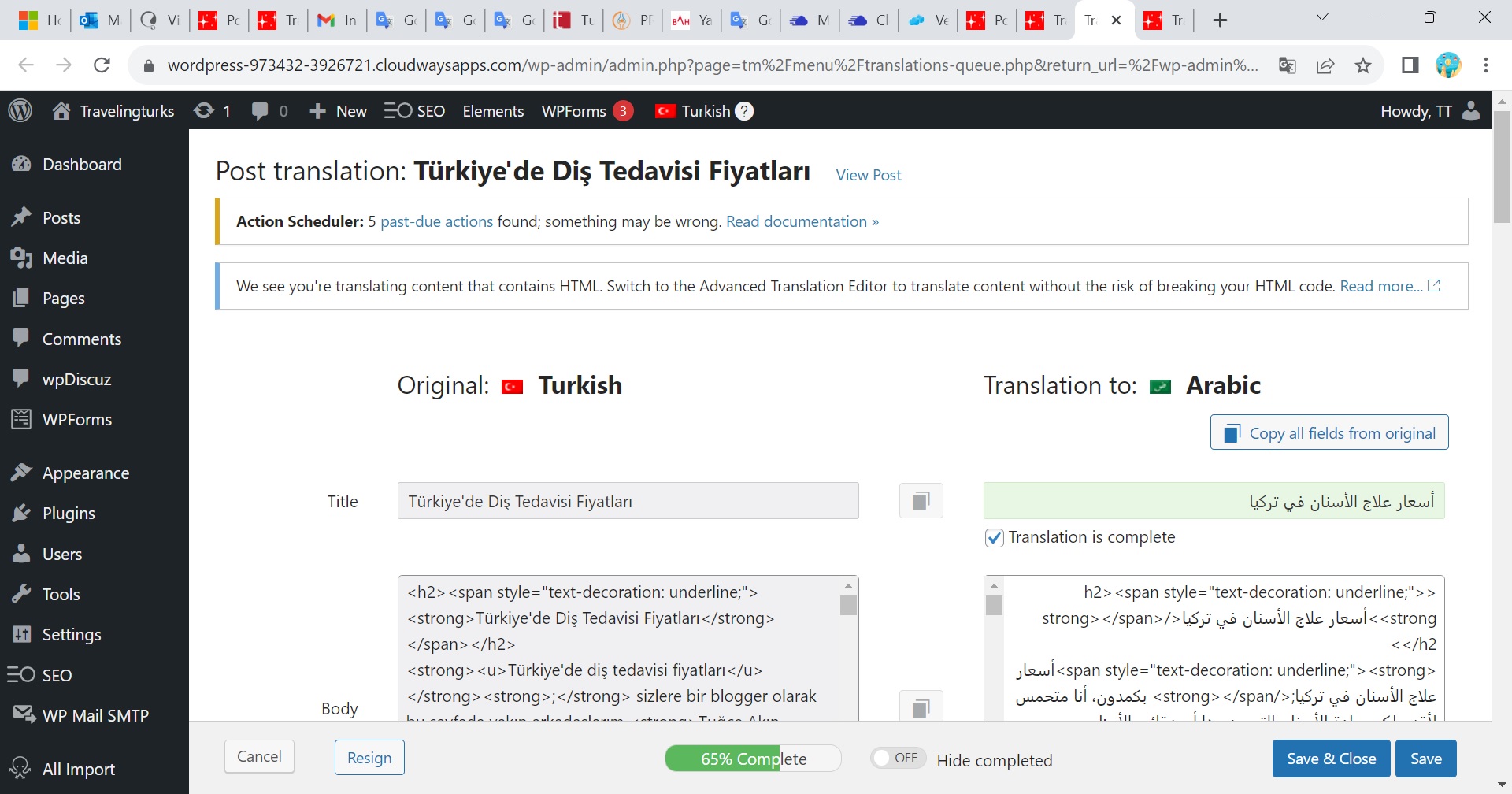Switch to the Gmail Inbox tab
The image size is (1512, 794).
[337, 20]
